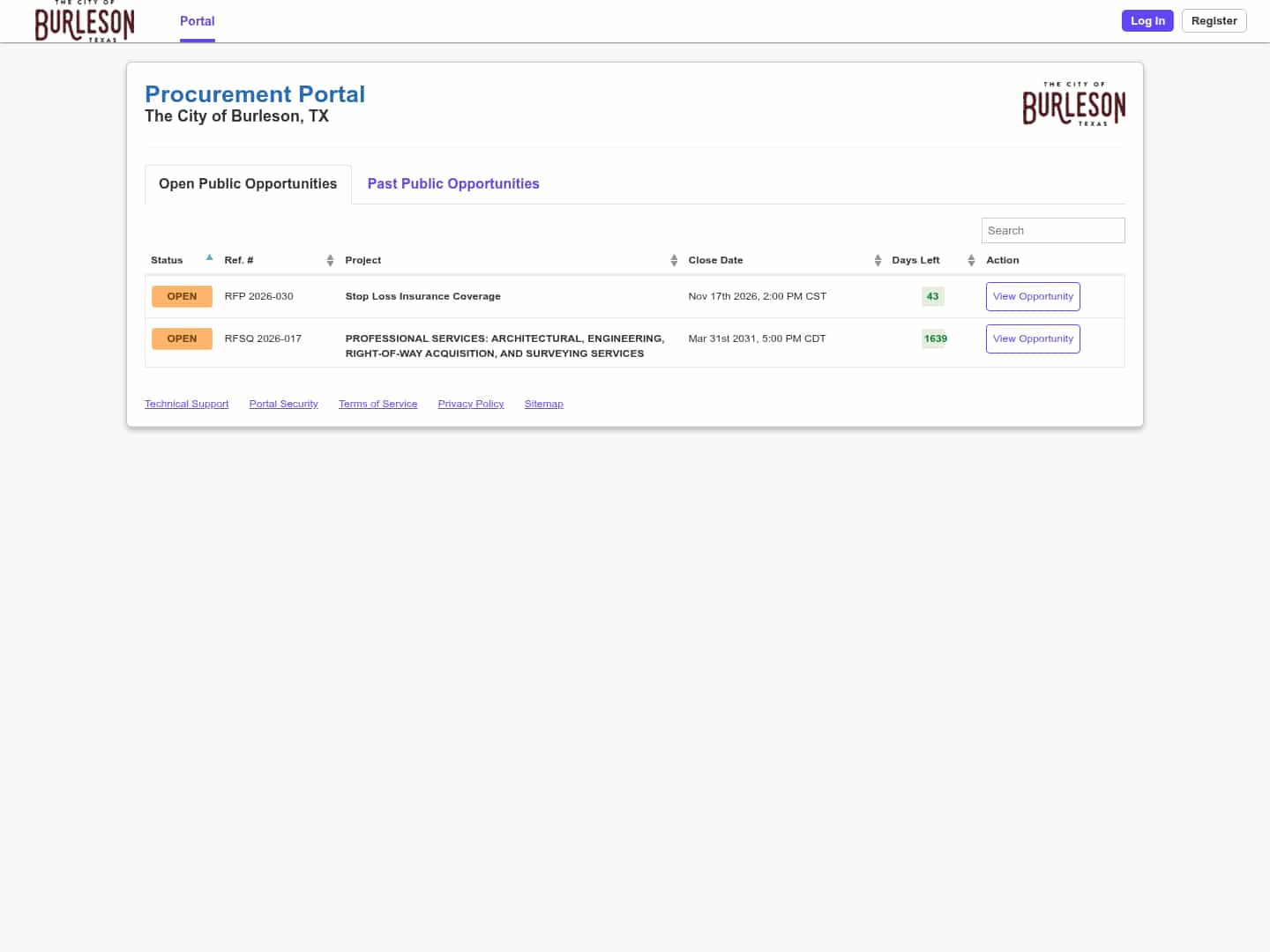
Task: Click project title Stop Loss Insurance Coverage
Action: coord(422,296)
